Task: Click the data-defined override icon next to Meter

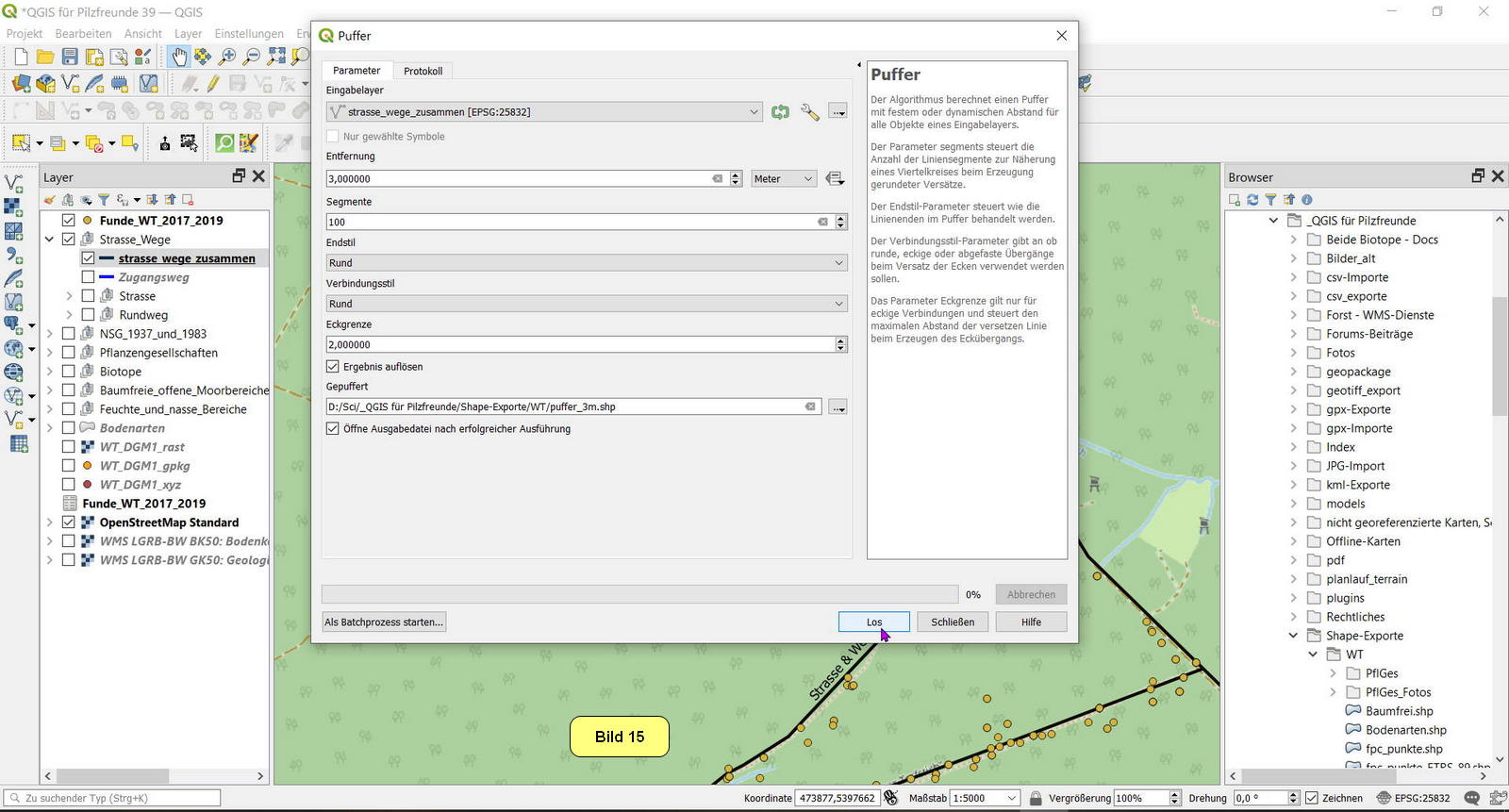Action: 834,179
